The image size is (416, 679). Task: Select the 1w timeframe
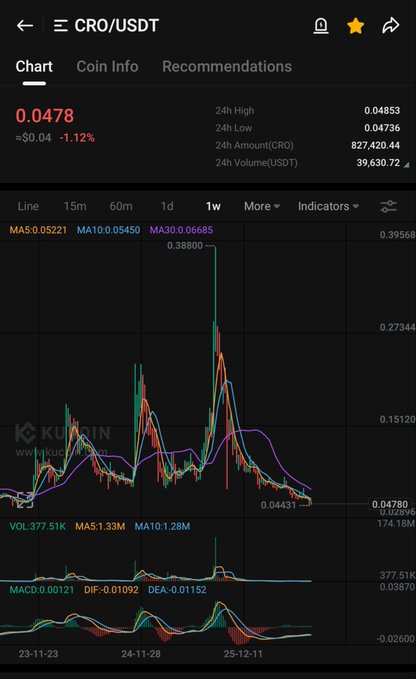pyautogui.click(x=213, y=206)
